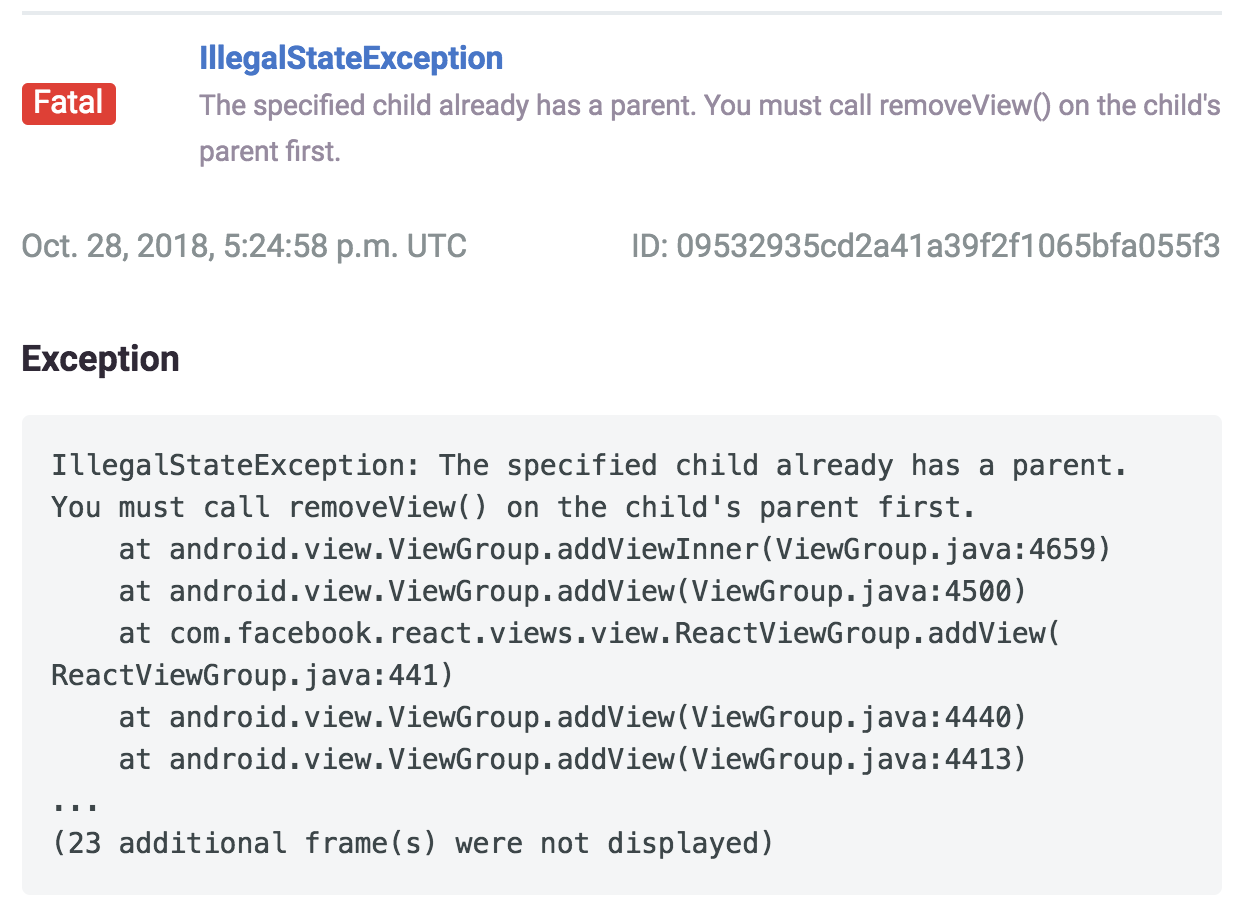Image resolution: width=1252 pixels, height=912 pixels.
Task: Expand the 23 additional hidden frames
Action: pos(411,842)
